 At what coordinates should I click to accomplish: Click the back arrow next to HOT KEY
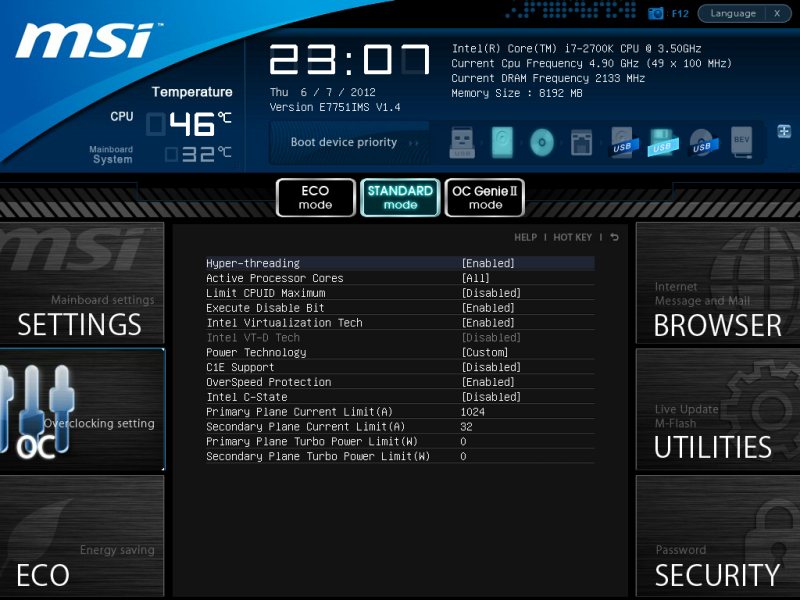(x=614, y=237)
